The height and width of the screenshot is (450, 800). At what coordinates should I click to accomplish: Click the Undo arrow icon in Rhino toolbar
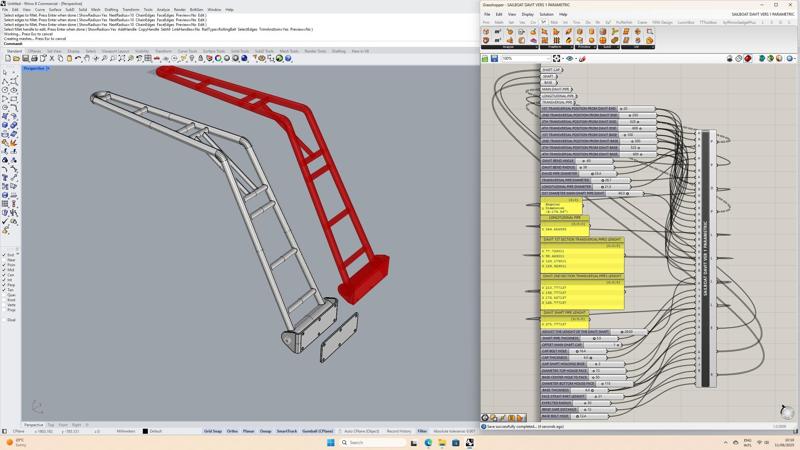click(x=78, y=59)
